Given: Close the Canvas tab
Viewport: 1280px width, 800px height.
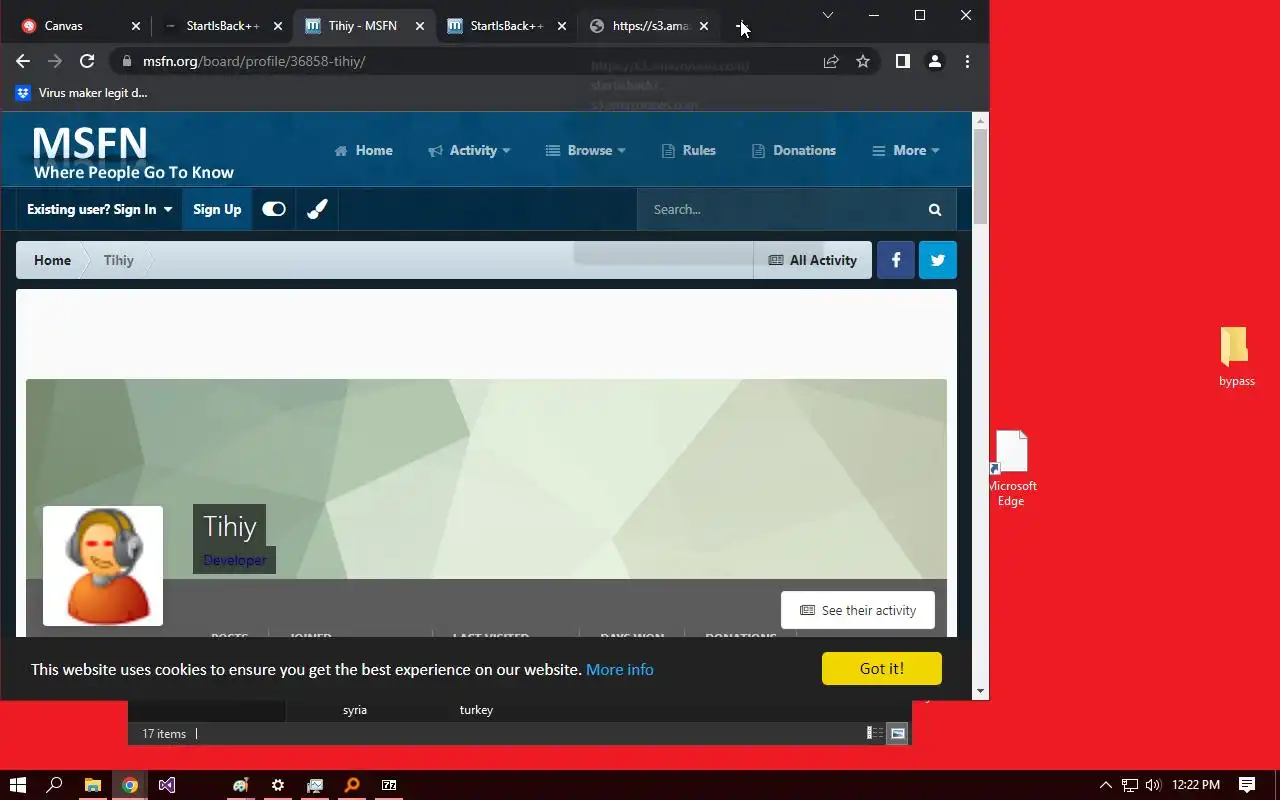Looking at the screenshot, I should (x=135, y=26).
